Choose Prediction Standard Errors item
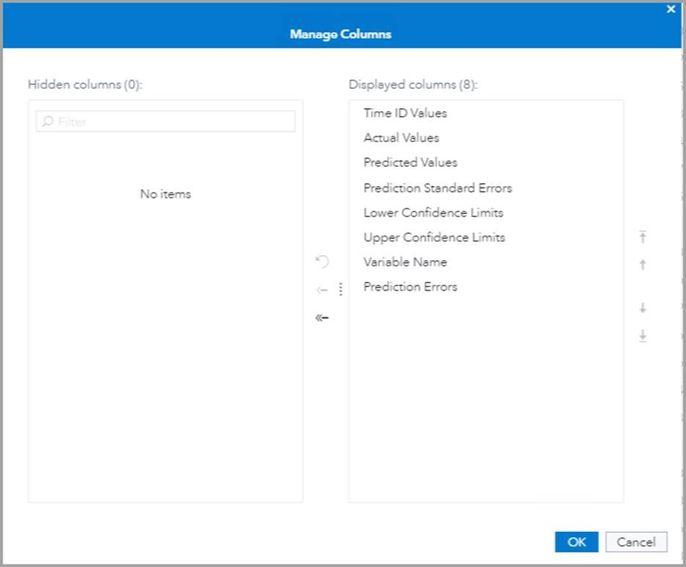Screen dimensions: 686x567 pyautogui.click(x=437, y=188)
